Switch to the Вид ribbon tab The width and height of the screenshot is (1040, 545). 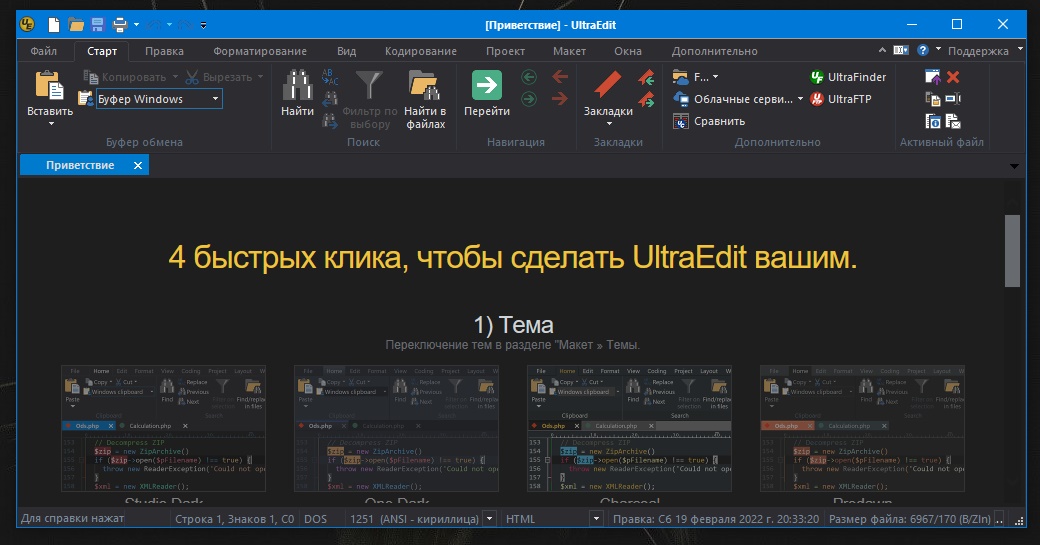(346, 51)
